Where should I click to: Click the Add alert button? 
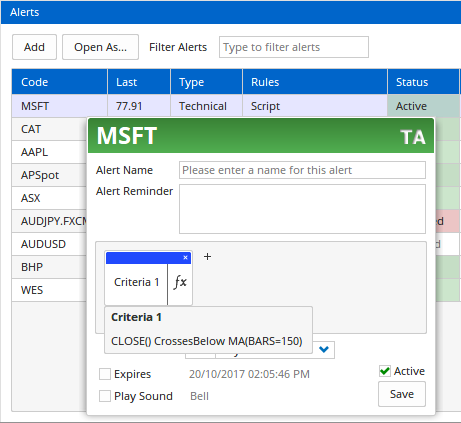(34, 47)
